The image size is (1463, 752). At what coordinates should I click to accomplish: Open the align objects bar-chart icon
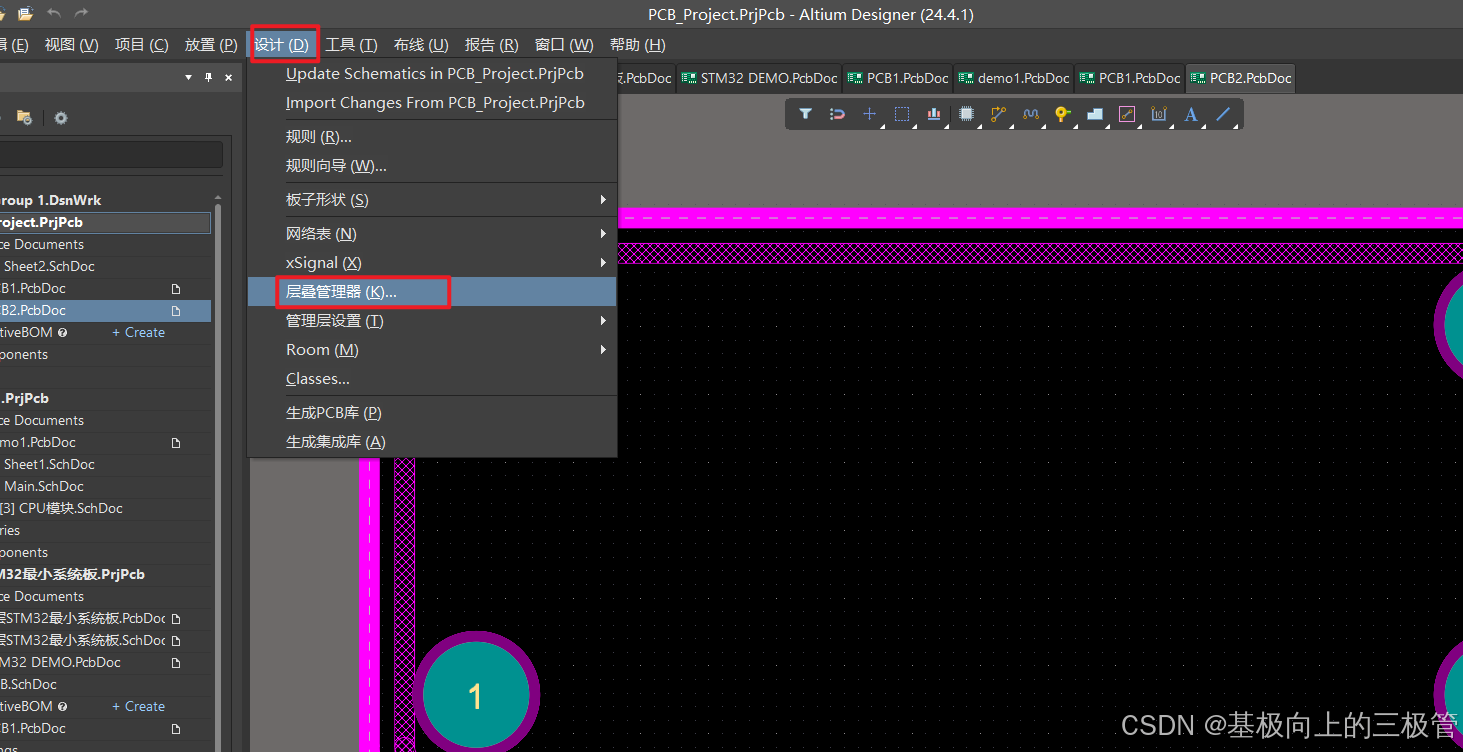point(934,114)
